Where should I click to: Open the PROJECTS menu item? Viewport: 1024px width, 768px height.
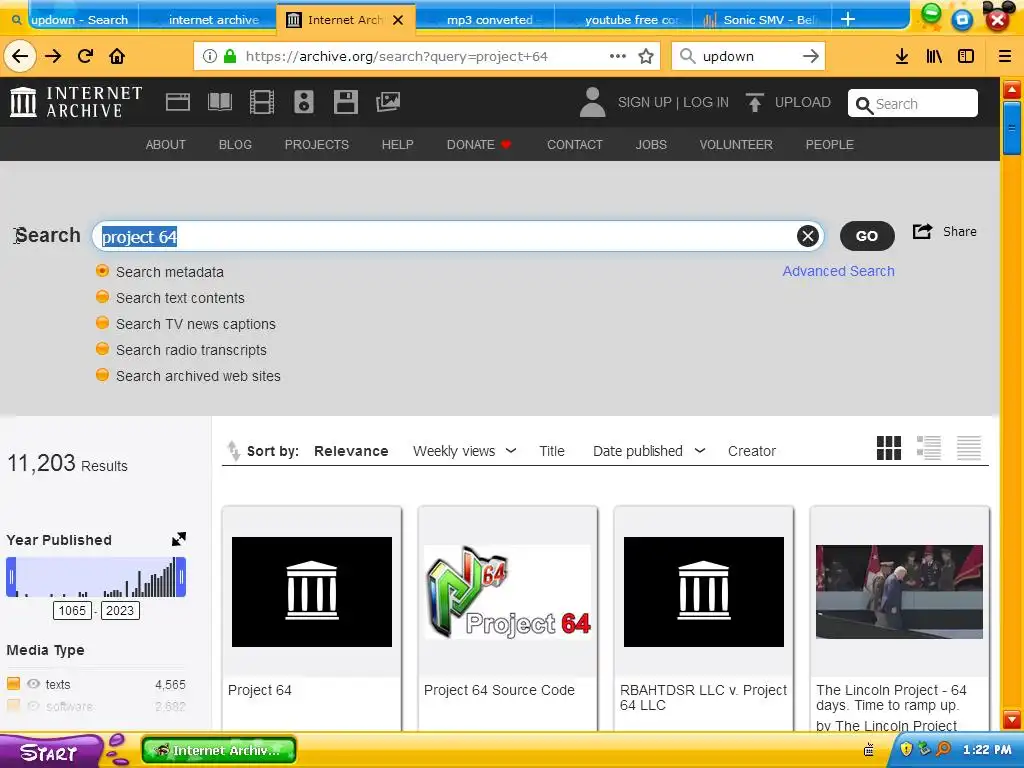coord(317,144)
